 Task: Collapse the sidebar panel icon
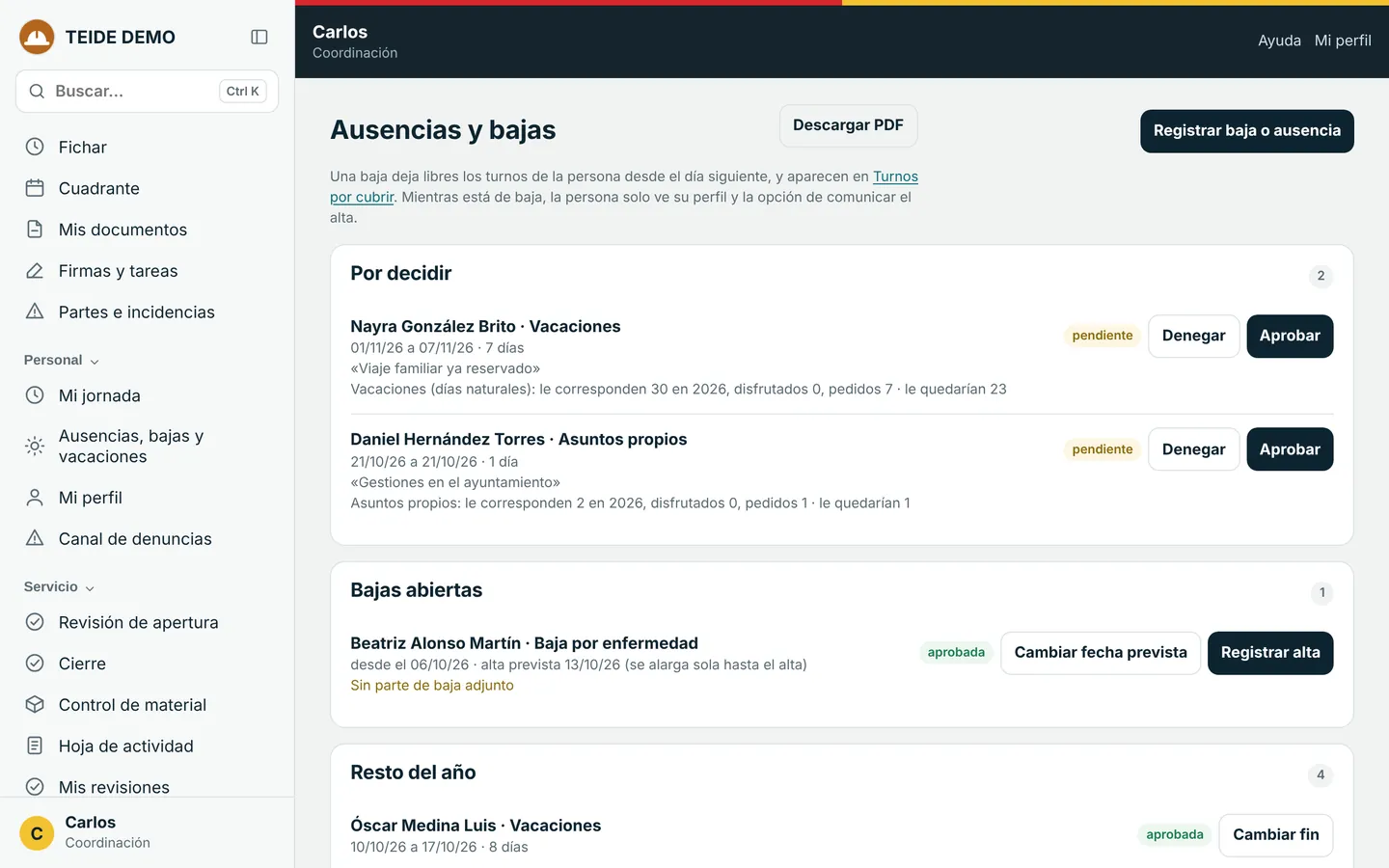tap(259, 37)
